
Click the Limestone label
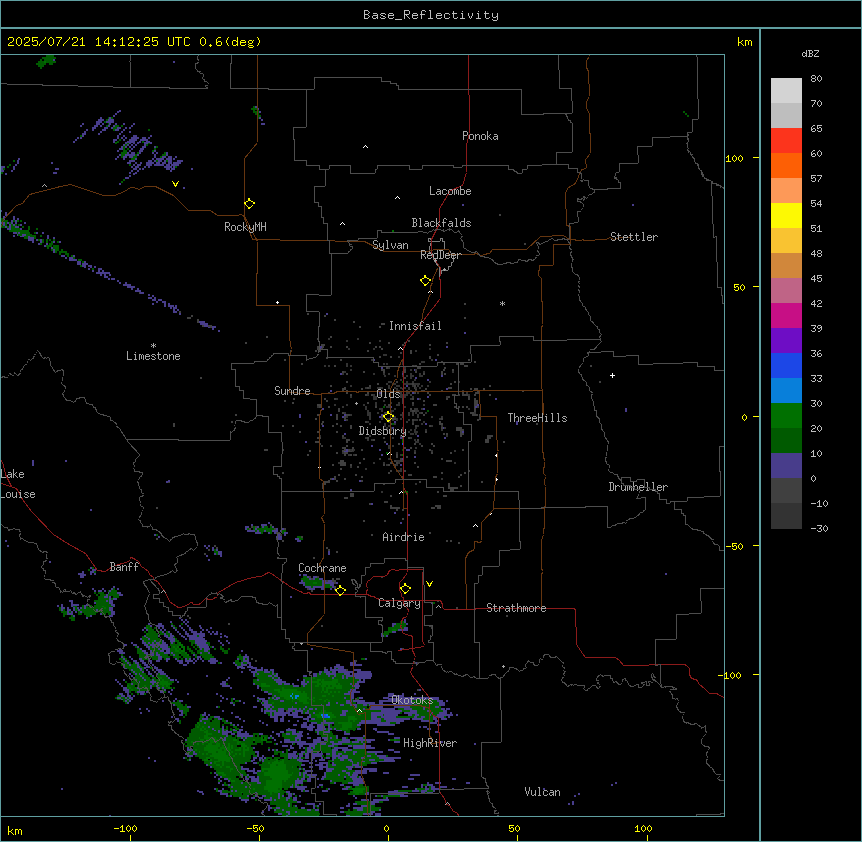point(153,356)
